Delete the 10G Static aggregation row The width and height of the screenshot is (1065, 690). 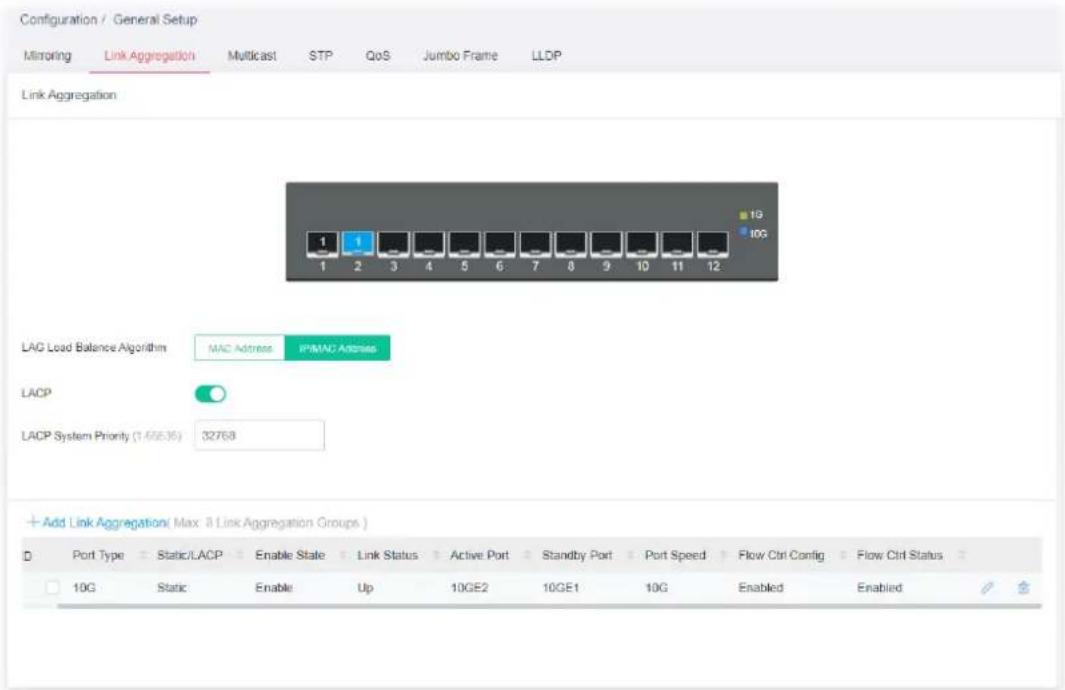[x=1023, y=587]
